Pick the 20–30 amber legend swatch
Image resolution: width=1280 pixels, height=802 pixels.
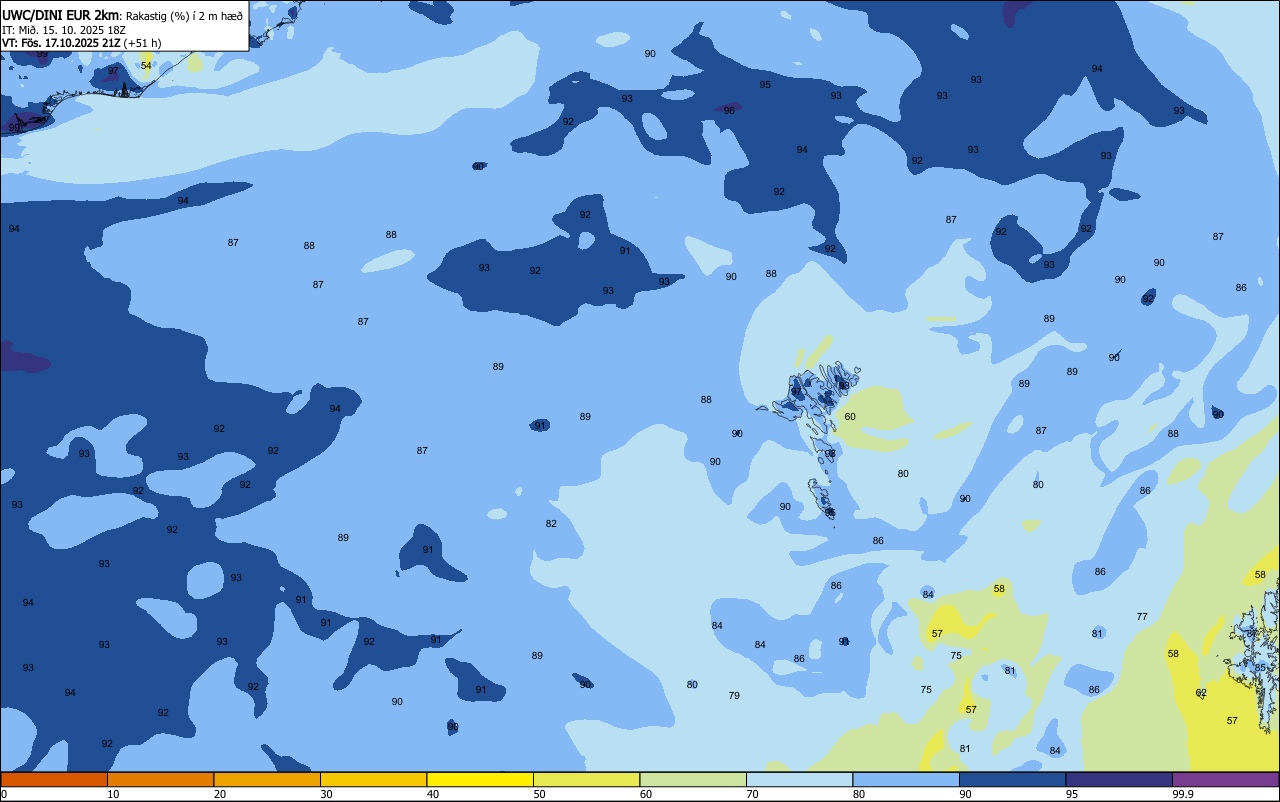[x=267, y=779]
